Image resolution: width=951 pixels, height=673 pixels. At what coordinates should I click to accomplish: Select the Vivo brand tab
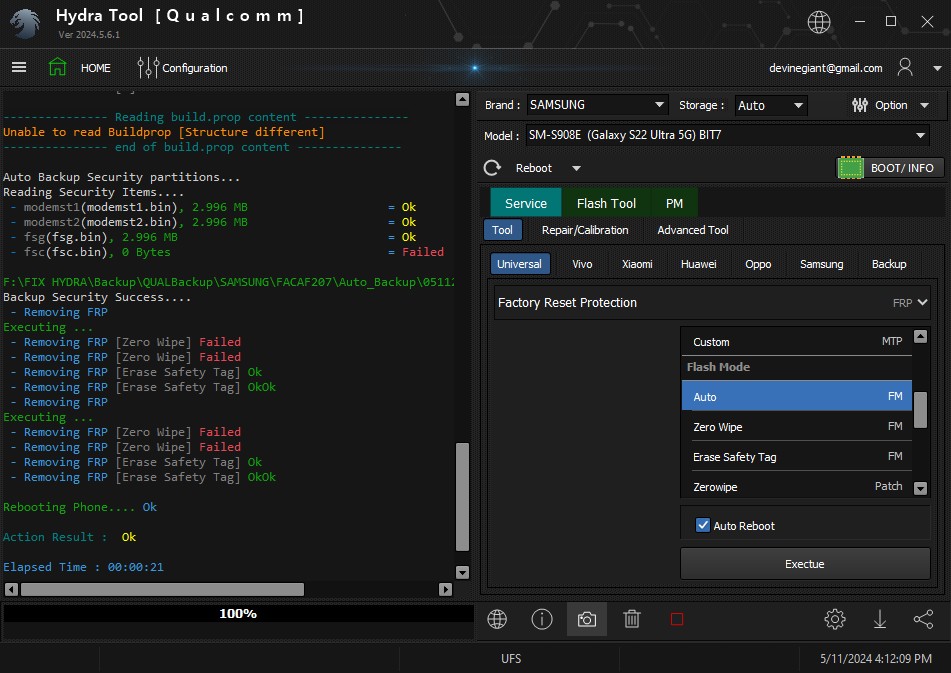tap(582, 264)
